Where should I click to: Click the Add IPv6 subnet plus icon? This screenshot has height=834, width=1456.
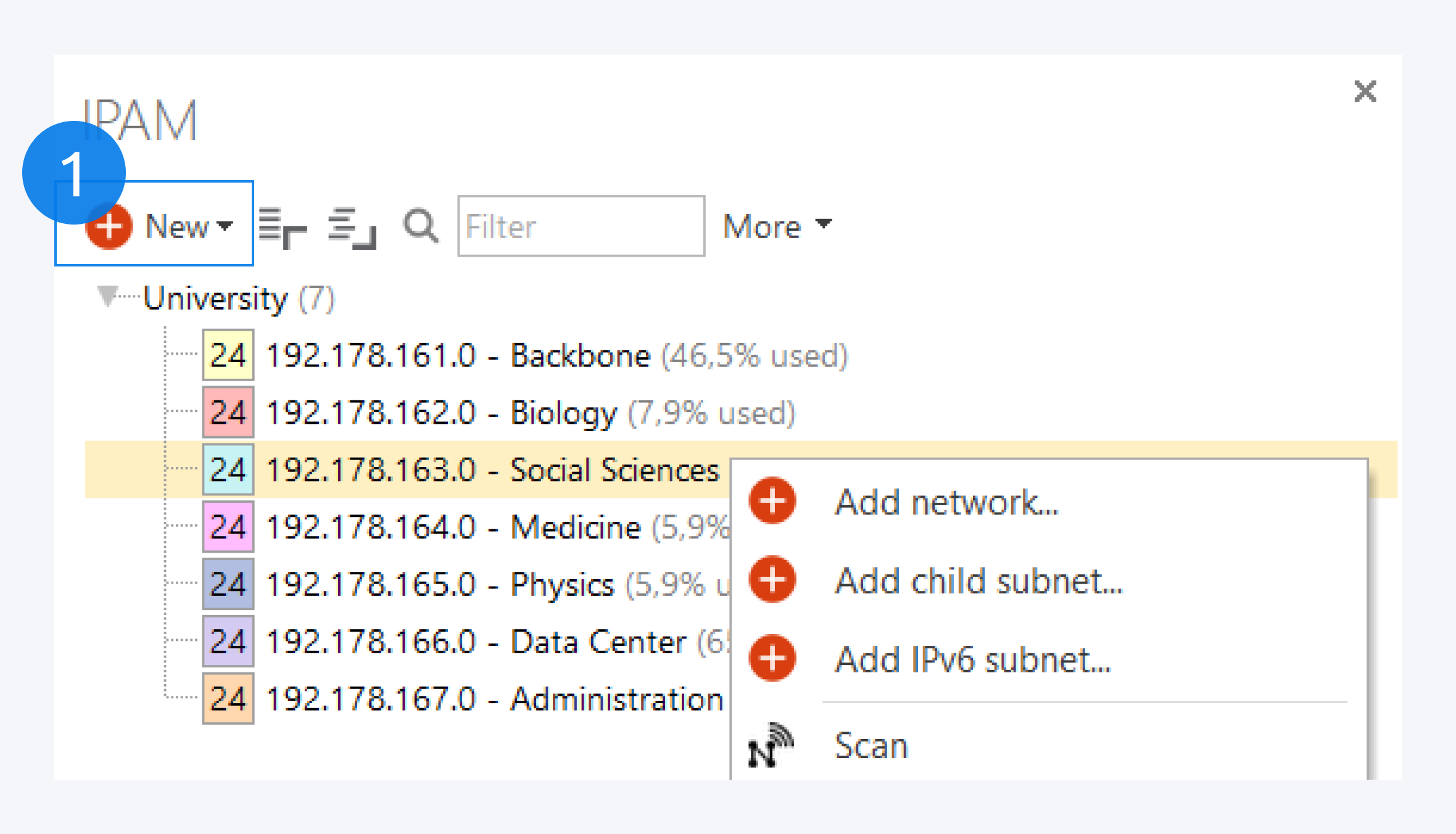click(x=772, y=658)
